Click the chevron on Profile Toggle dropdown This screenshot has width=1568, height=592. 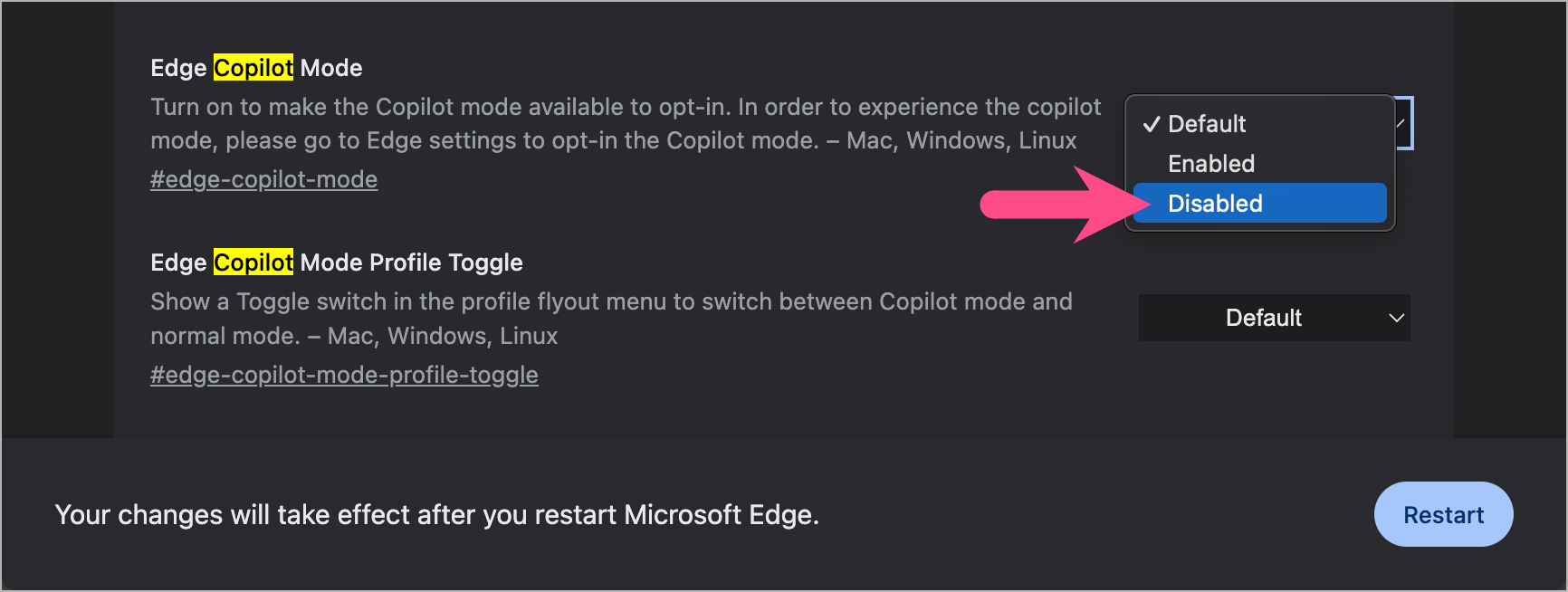[x=1396, y=318]
